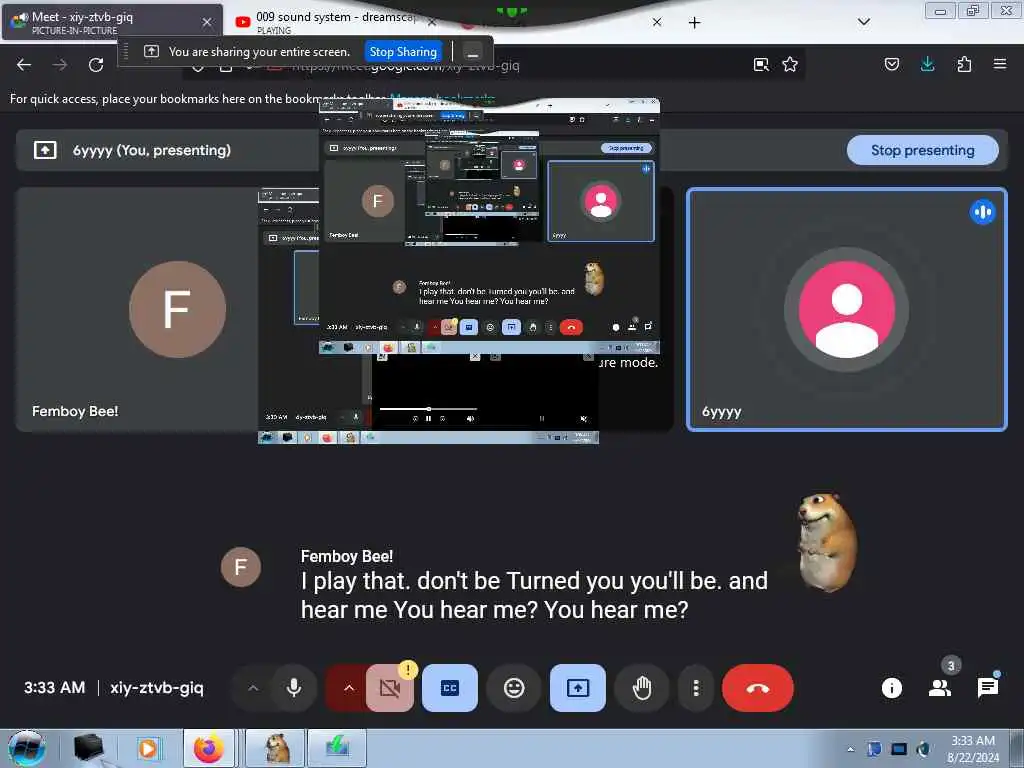This screenshot has width=1024, height=768.
Task: Open the emoji reactions button
Action: [x=514, y=688]
